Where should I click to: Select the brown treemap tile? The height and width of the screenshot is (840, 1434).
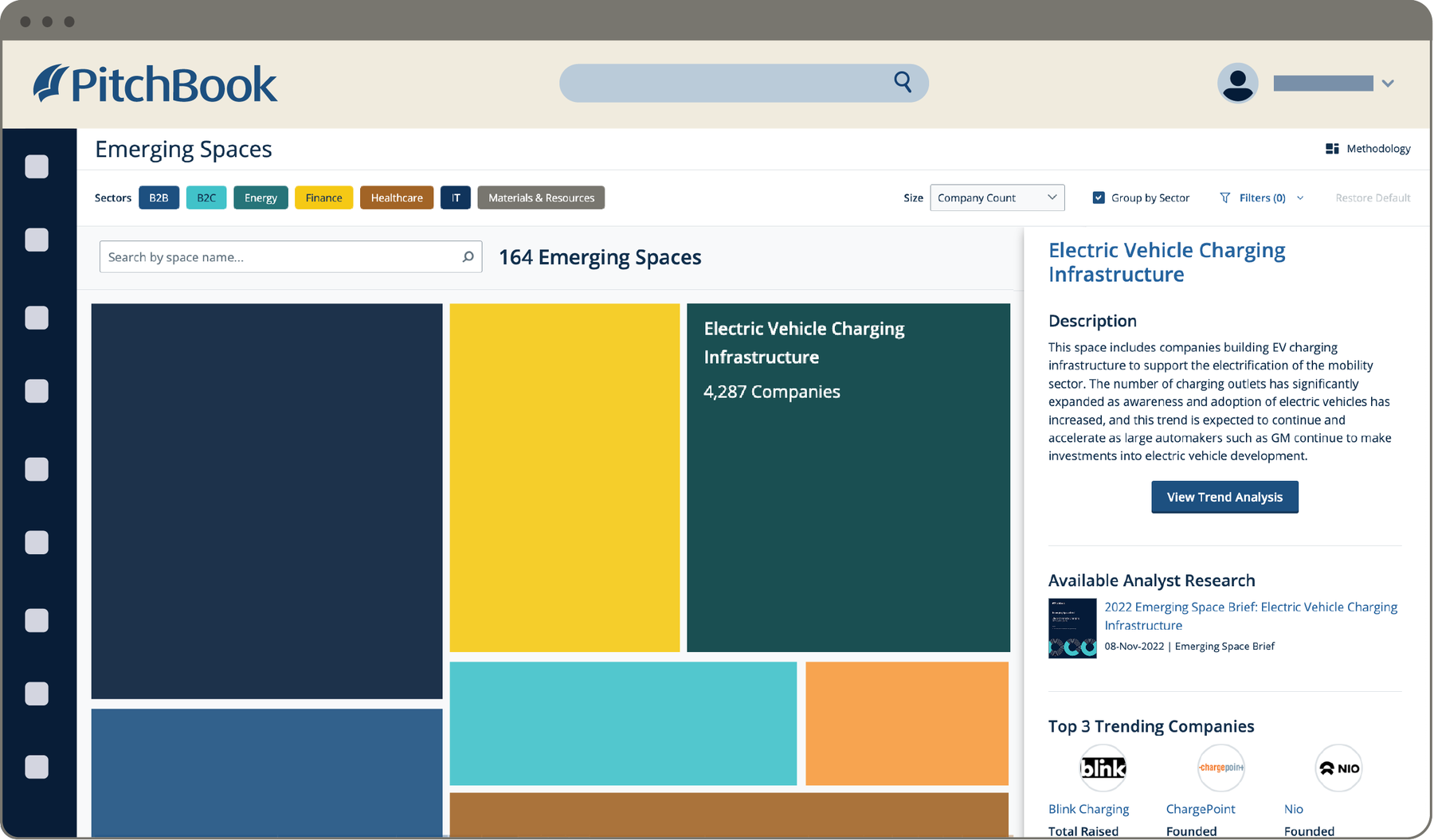click(729, 815)
